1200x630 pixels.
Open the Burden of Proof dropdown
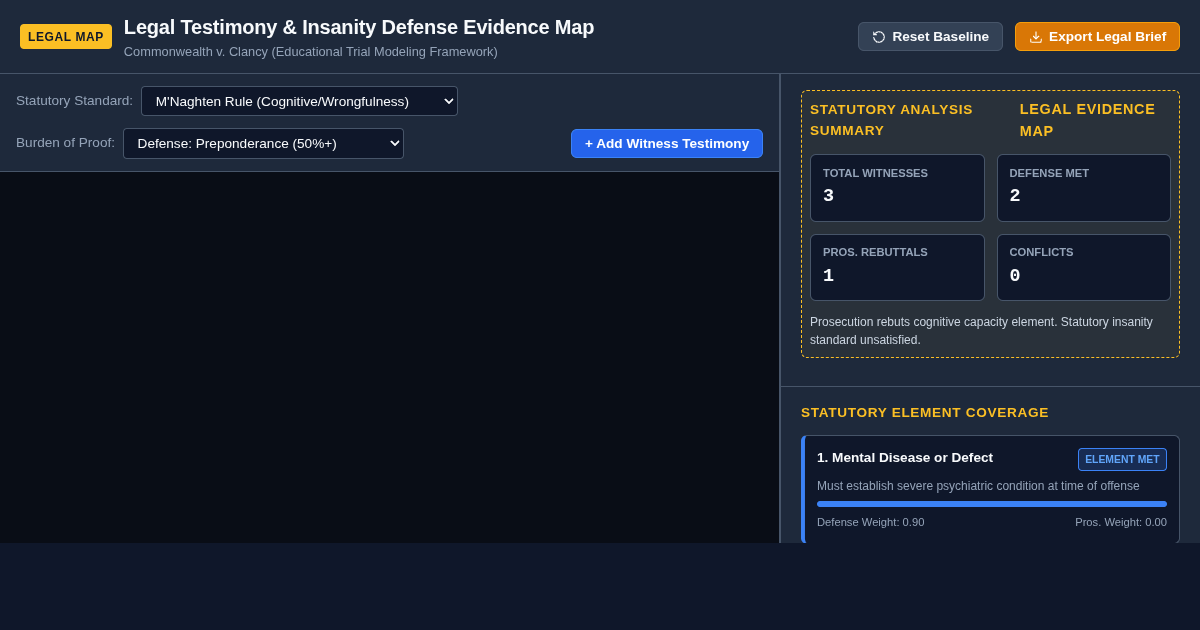click(263, 143)
